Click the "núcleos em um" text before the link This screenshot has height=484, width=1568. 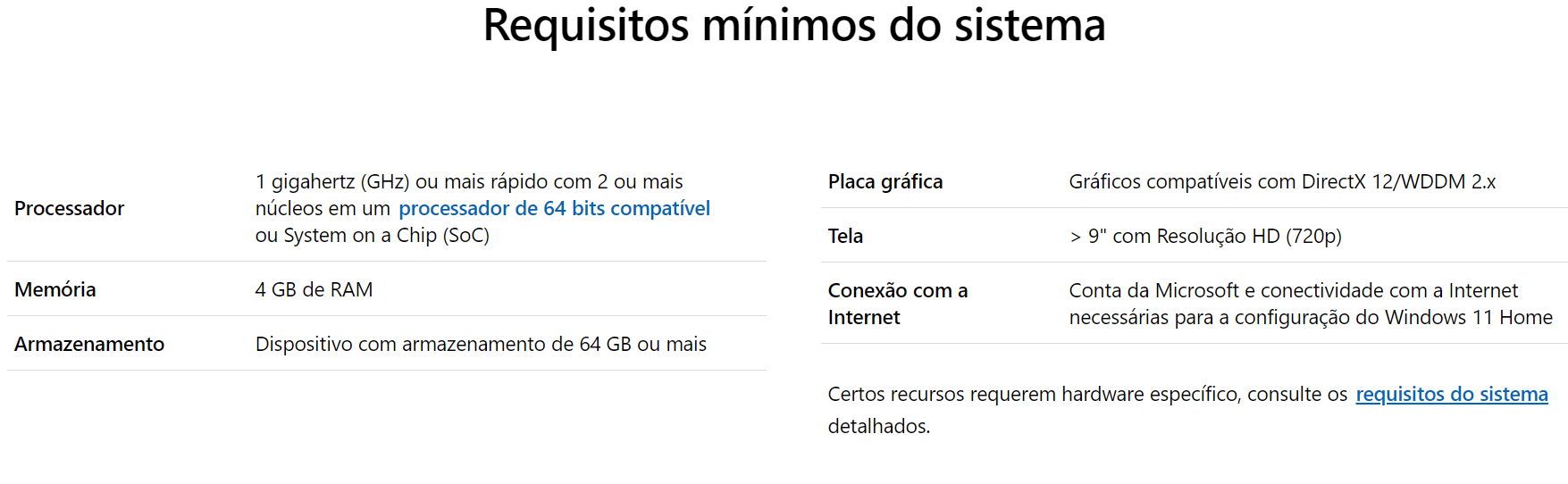point(323,209)
